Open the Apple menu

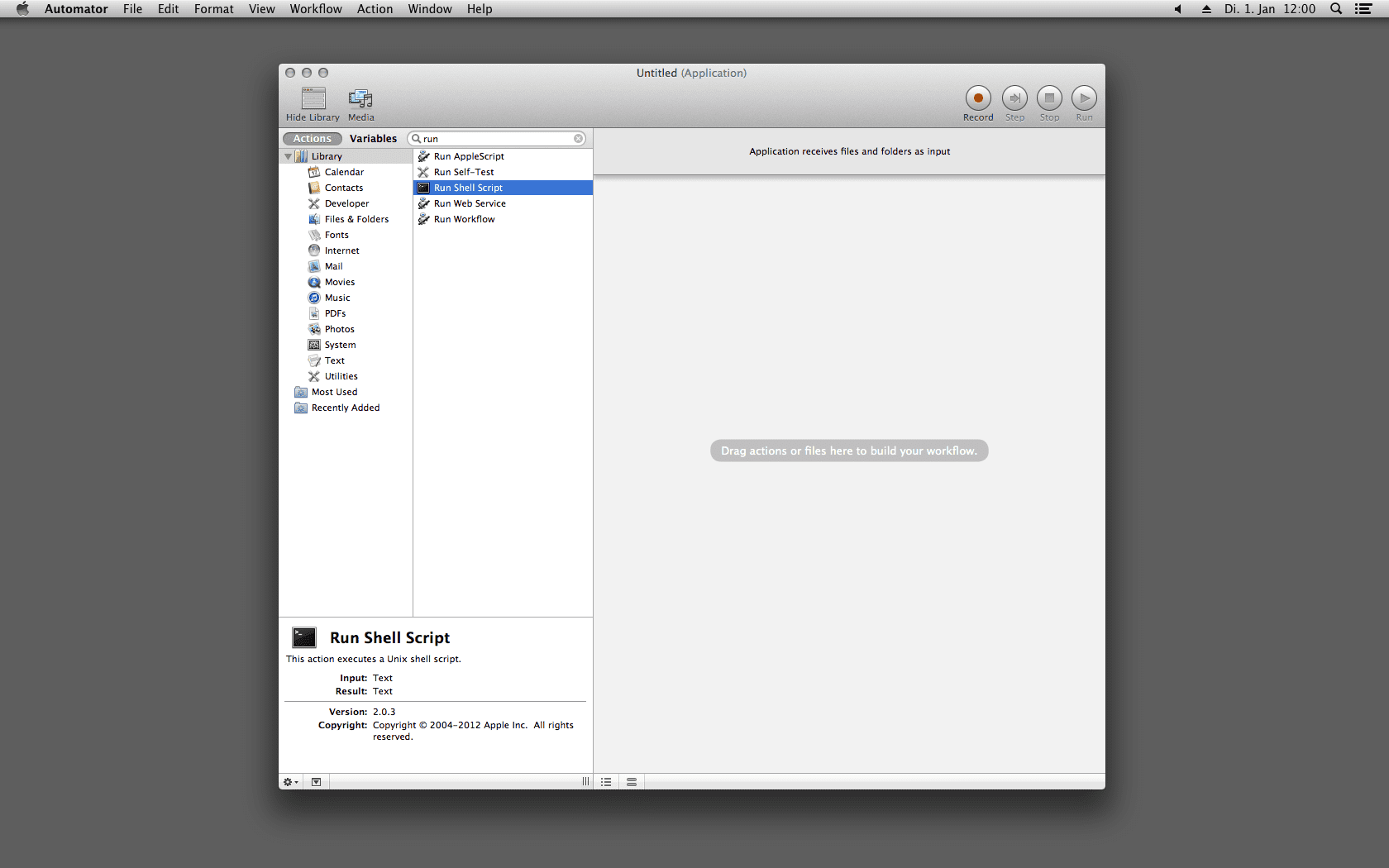(x=22, y=9)
